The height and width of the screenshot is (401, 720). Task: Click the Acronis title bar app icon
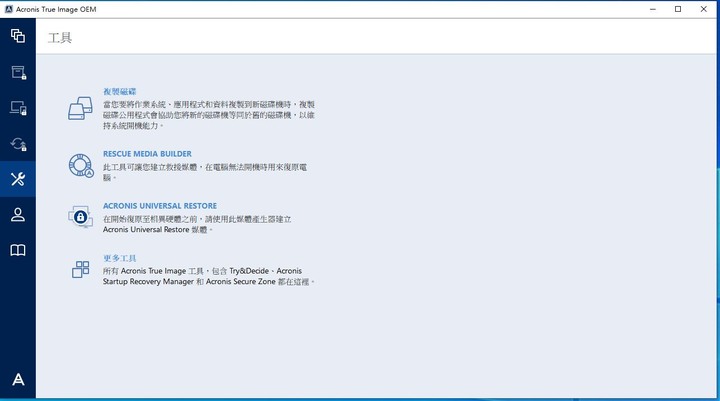coord(9,9)
